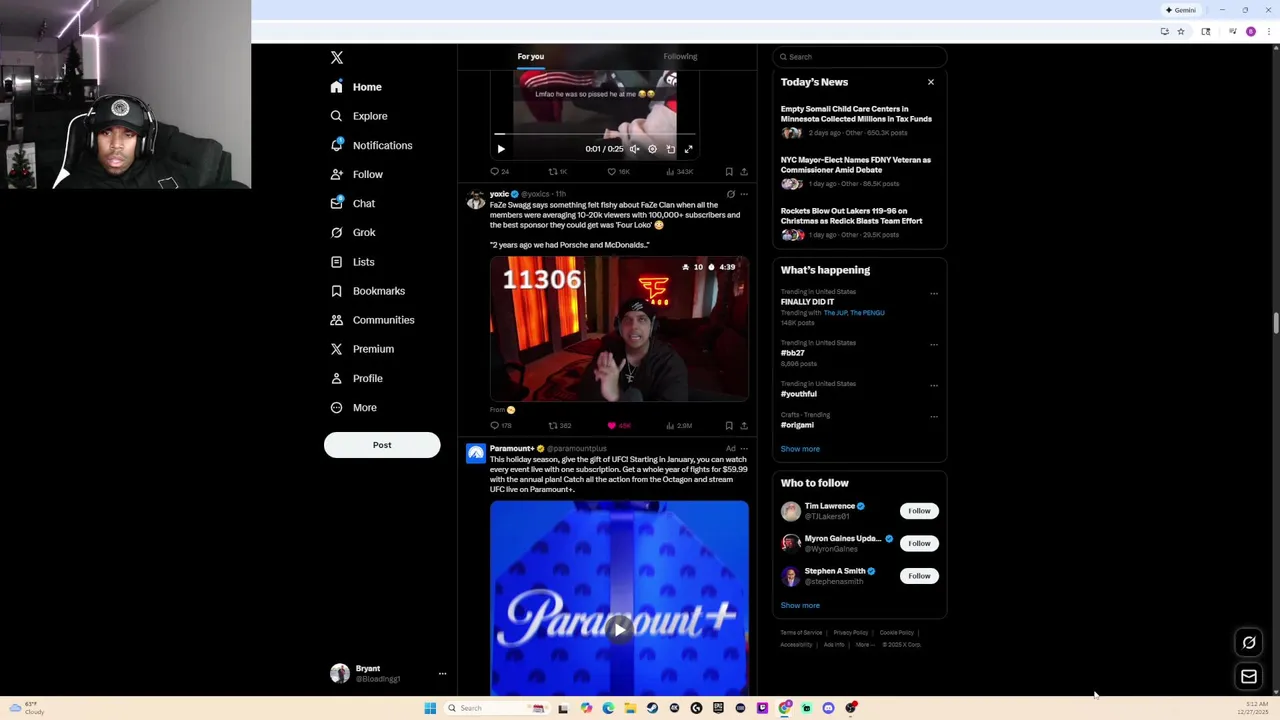The image size is (1280, 720).
Task: Follow Myron Gaines Update
Action: click(919, 543)
